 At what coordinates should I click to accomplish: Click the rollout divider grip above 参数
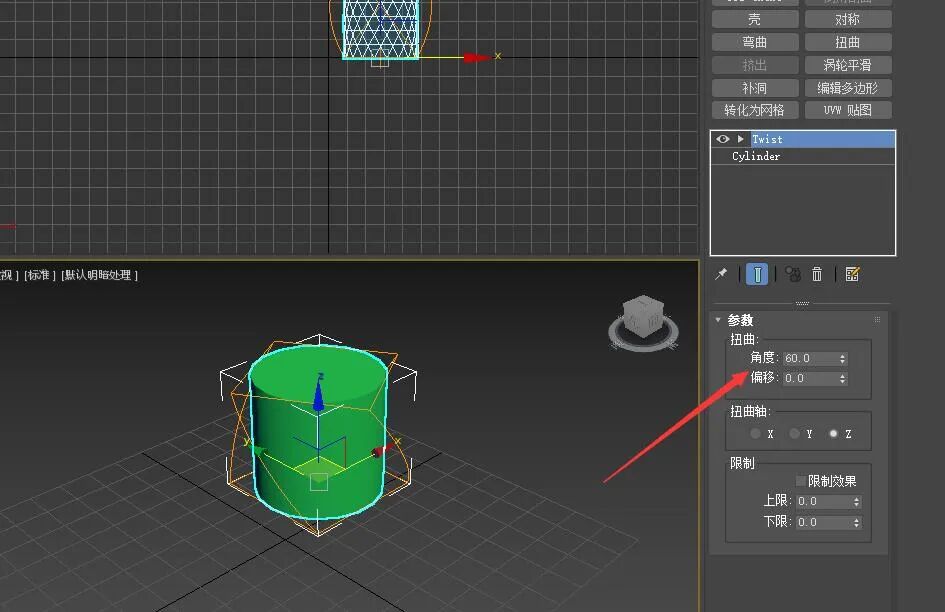click(802, 303)
